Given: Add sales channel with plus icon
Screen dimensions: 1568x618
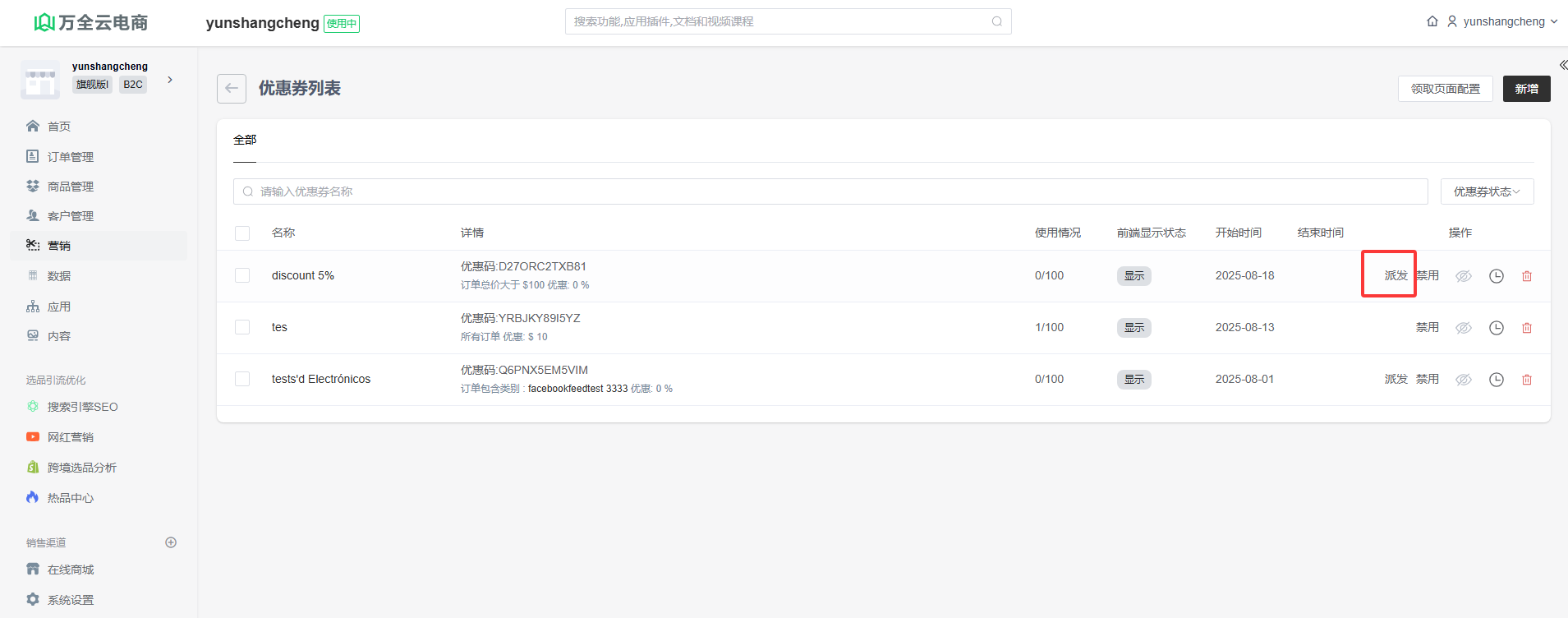Looking at the screenshot, I should (x=171, y=542).
